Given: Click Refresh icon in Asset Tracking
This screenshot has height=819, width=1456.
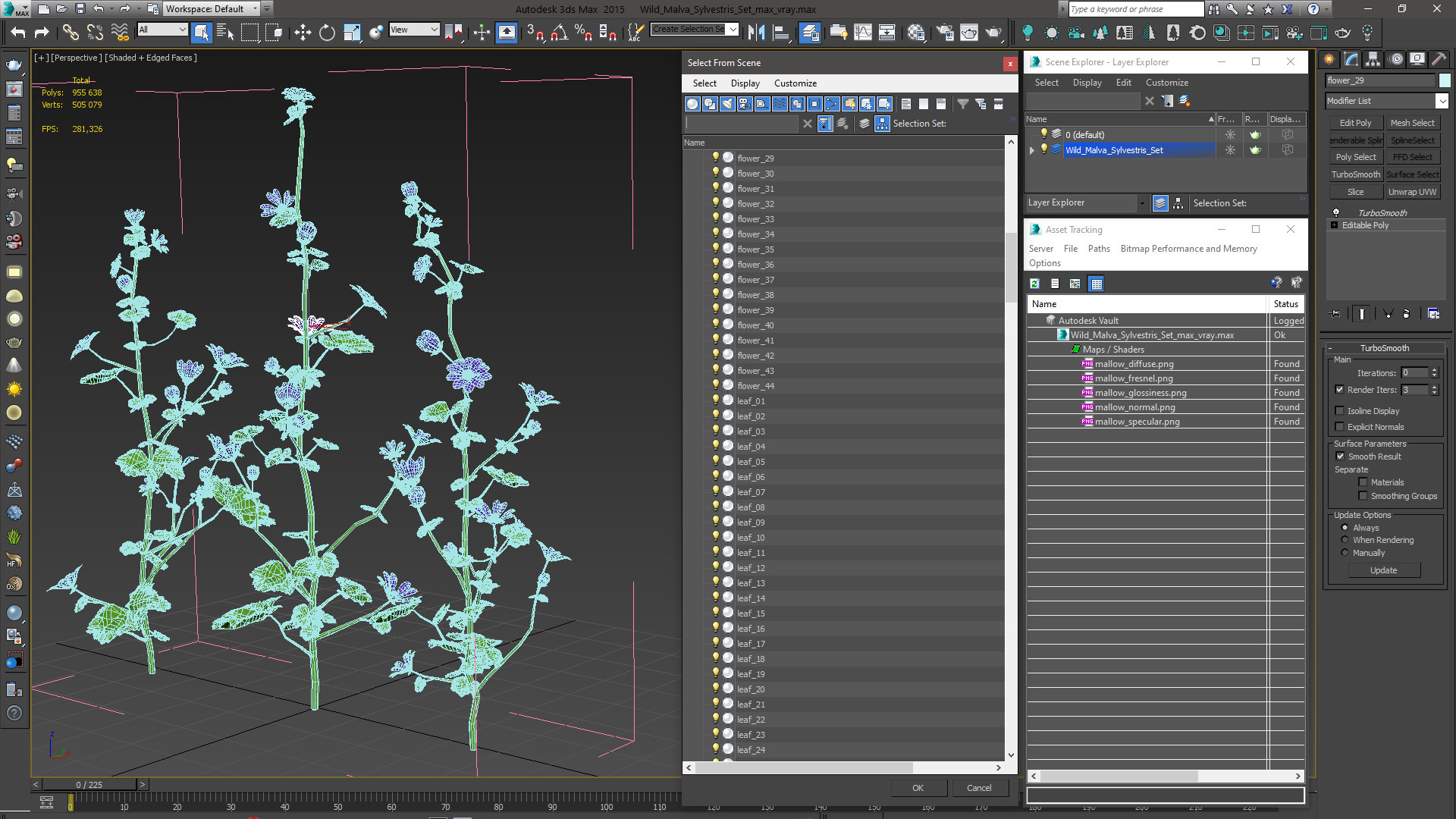Looking at the screenshot, I should coord(1034,284).
